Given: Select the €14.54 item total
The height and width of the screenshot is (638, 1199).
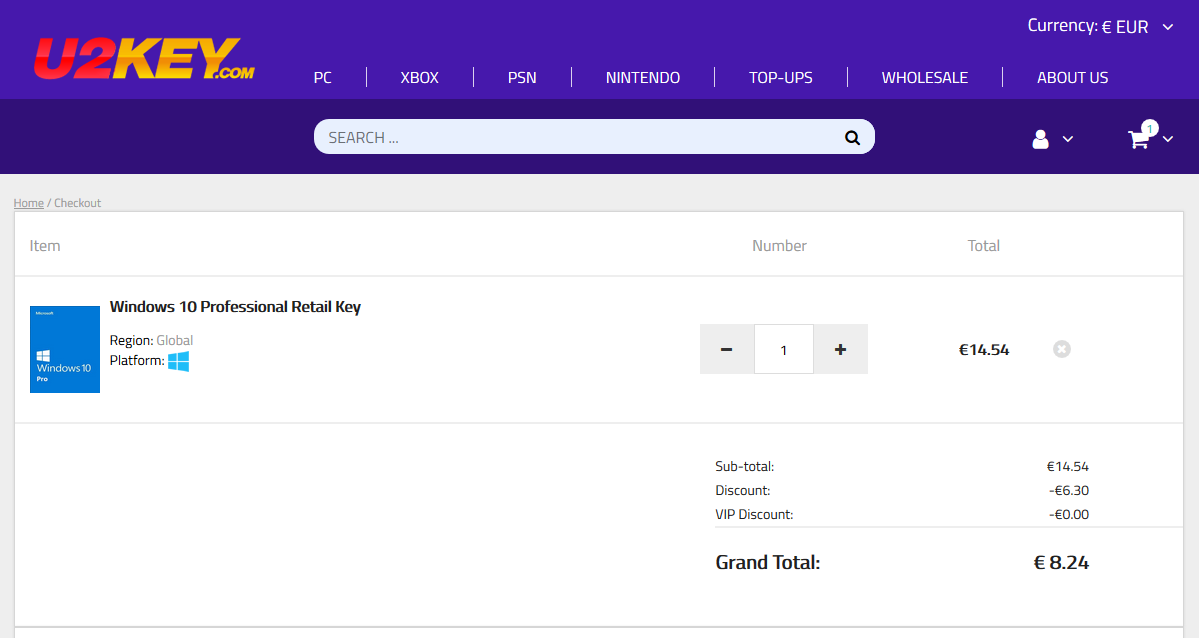Looking at the screenshot, I should (984, 350).
